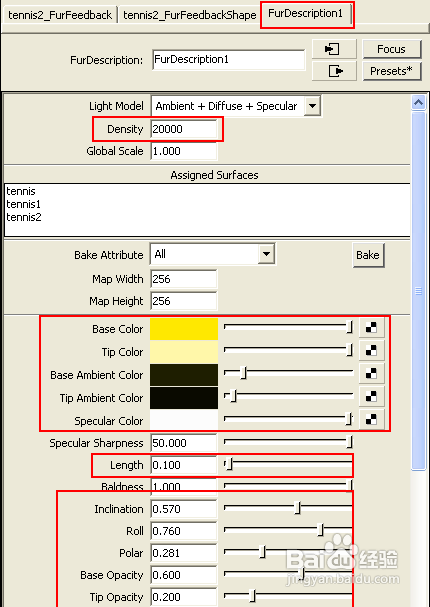The width and height of the screenshot is (430, 607).
Task: Select 'tennis2' in Assigned Surfaces list
Action: (x=24, y=217)
